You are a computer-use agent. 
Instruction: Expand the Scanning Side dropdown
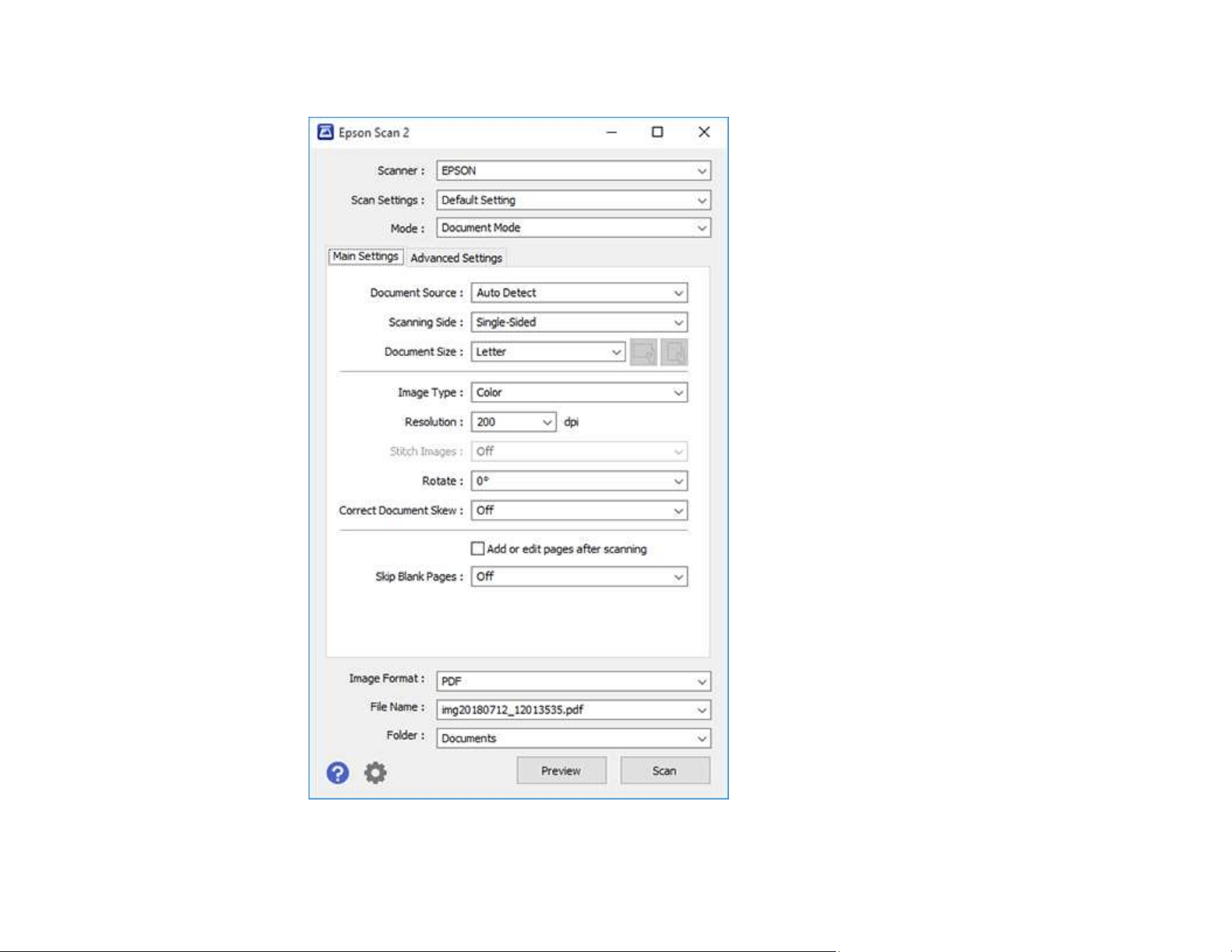pyautogui.click(x=579, y=322)
